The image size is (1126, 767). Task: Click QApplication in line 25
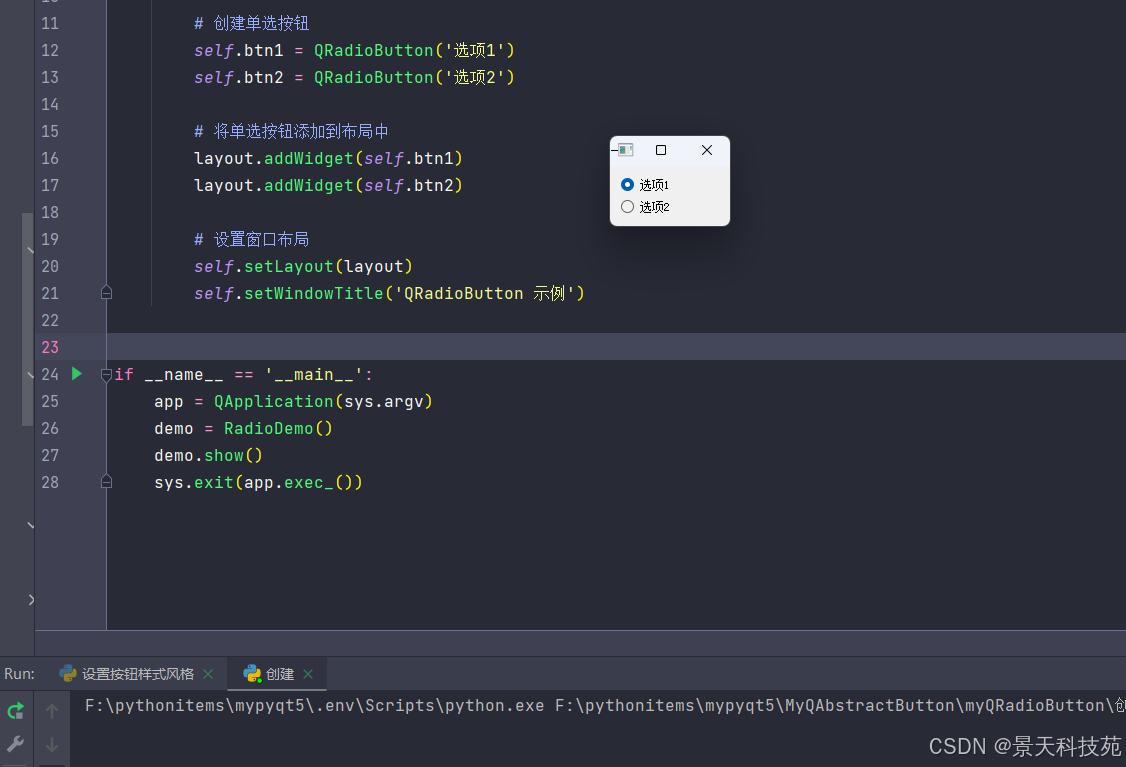274,401
